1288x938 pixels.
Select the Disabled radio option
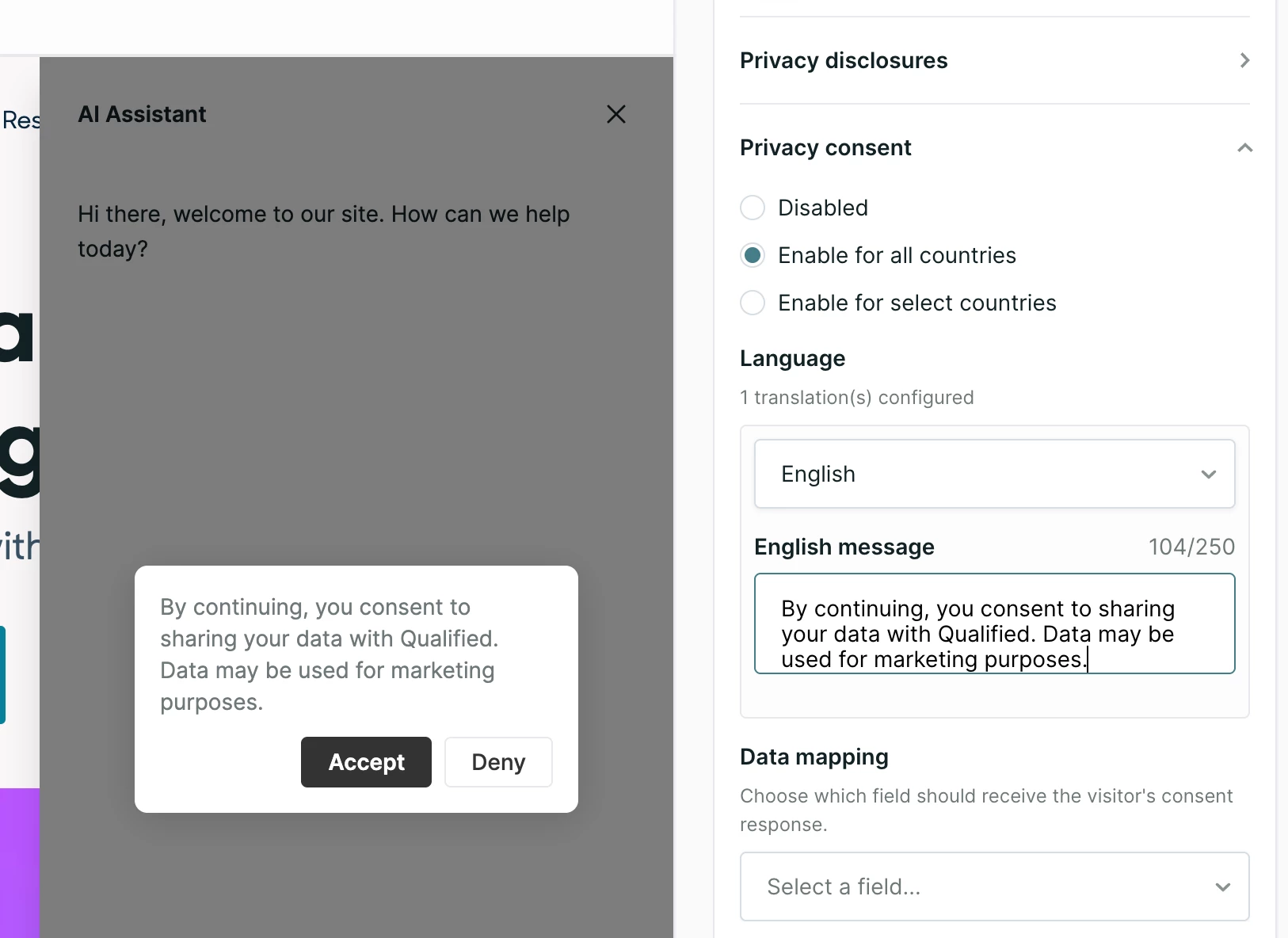[753, 208]
